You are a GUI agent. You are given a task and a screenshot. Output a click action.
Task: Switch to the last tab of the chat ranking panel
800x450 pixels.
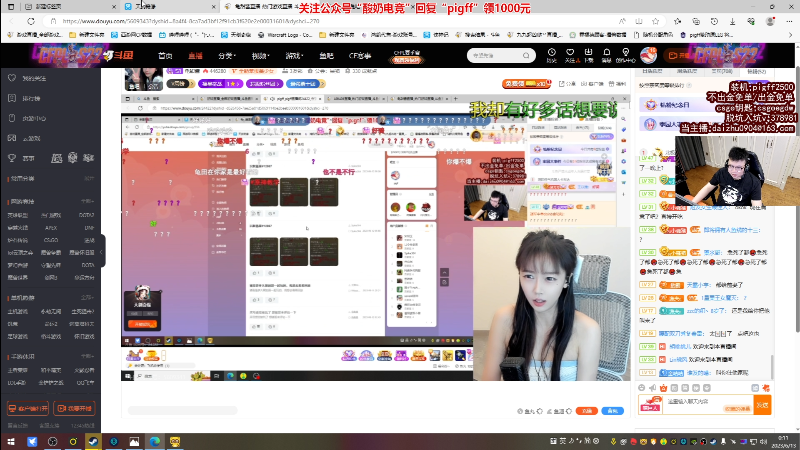click(x=756, y=71)
